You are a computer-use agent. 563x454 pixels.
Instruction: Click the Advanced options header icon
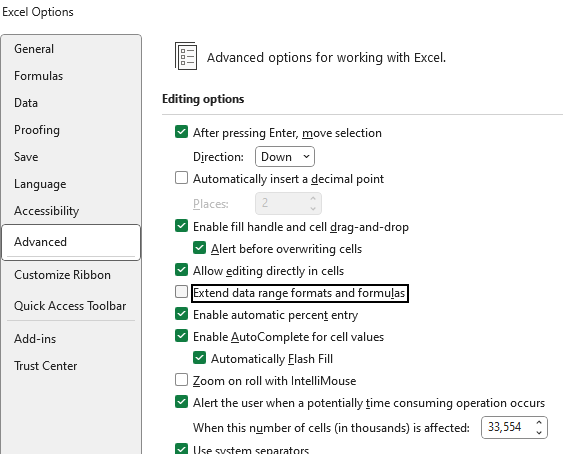click(186, 56)
